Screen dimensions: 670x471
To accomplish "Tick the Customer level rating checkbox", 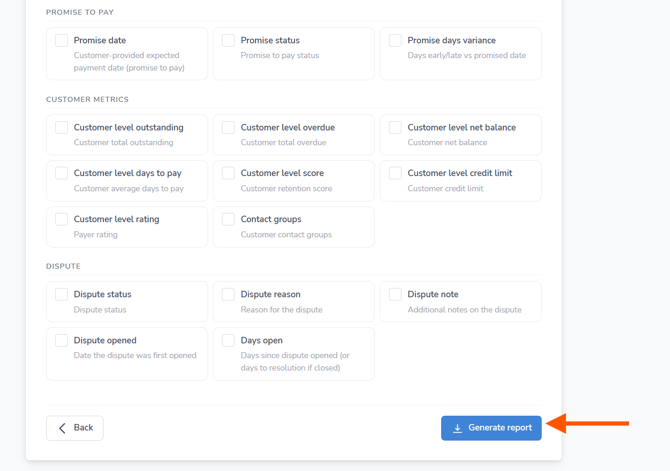I will [x=62, y=219].
